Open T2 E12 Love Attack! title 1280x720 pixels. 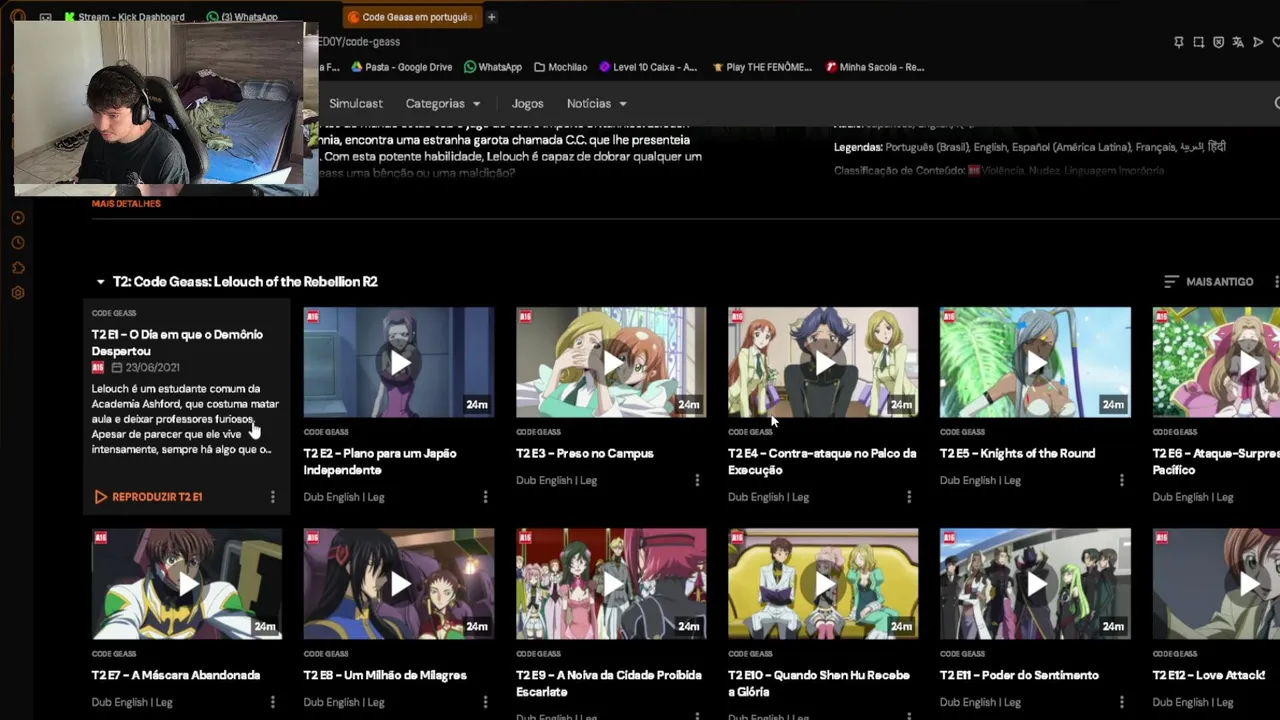coord(1209,676)
